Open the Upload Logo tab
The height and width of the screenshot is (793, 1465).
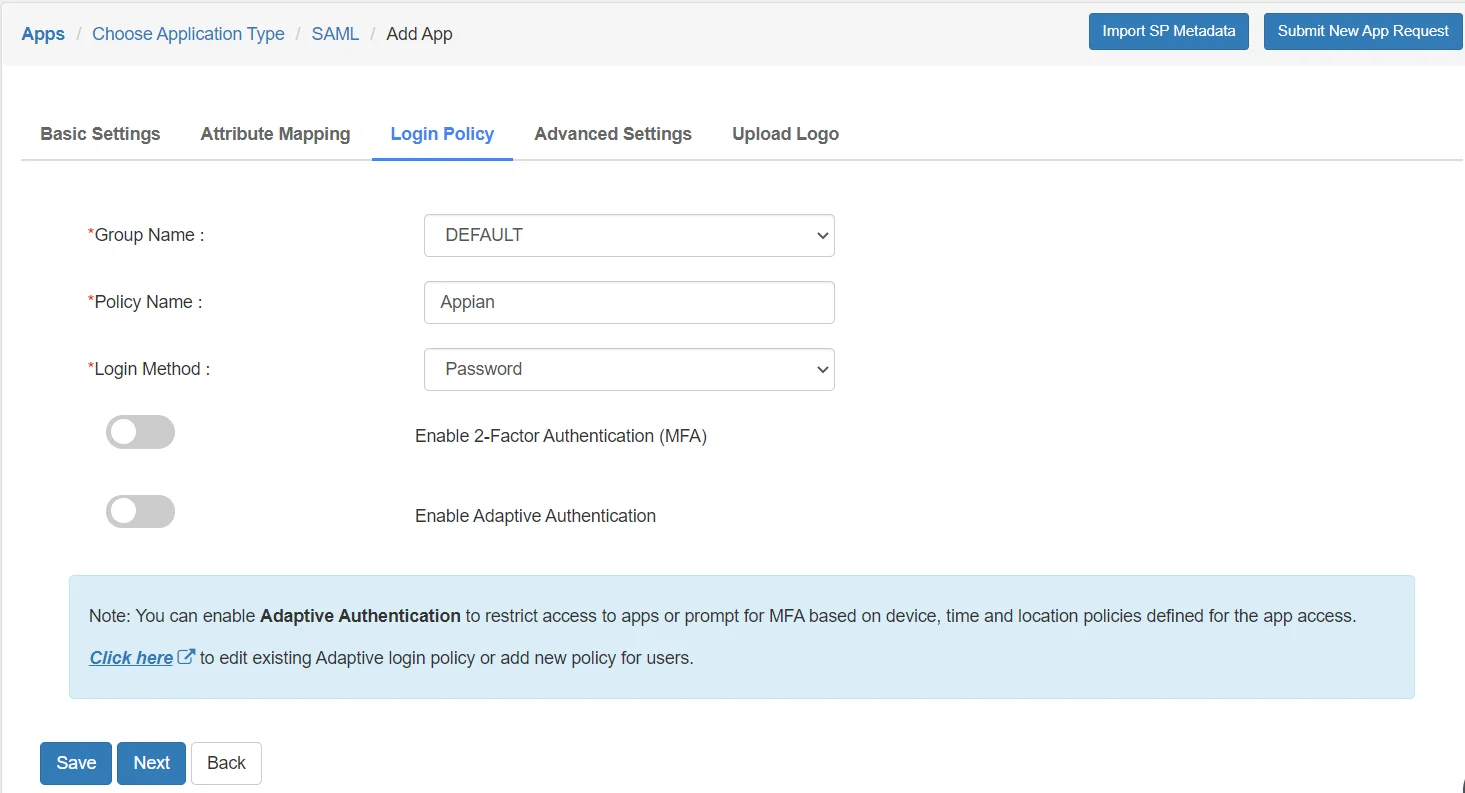785,134
